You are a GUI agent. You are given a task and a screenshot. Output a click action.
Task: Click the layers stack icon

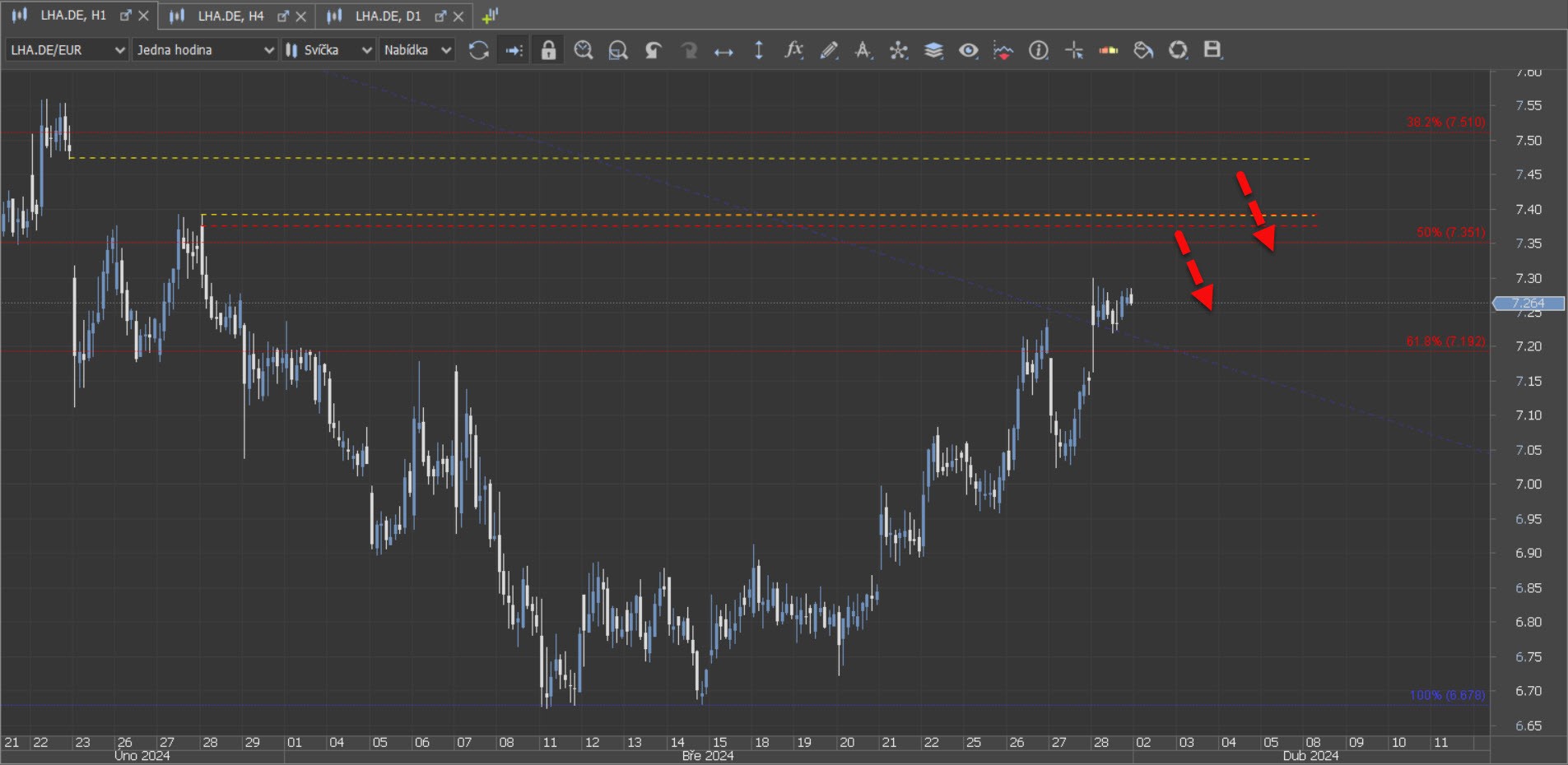click(933, 50)
